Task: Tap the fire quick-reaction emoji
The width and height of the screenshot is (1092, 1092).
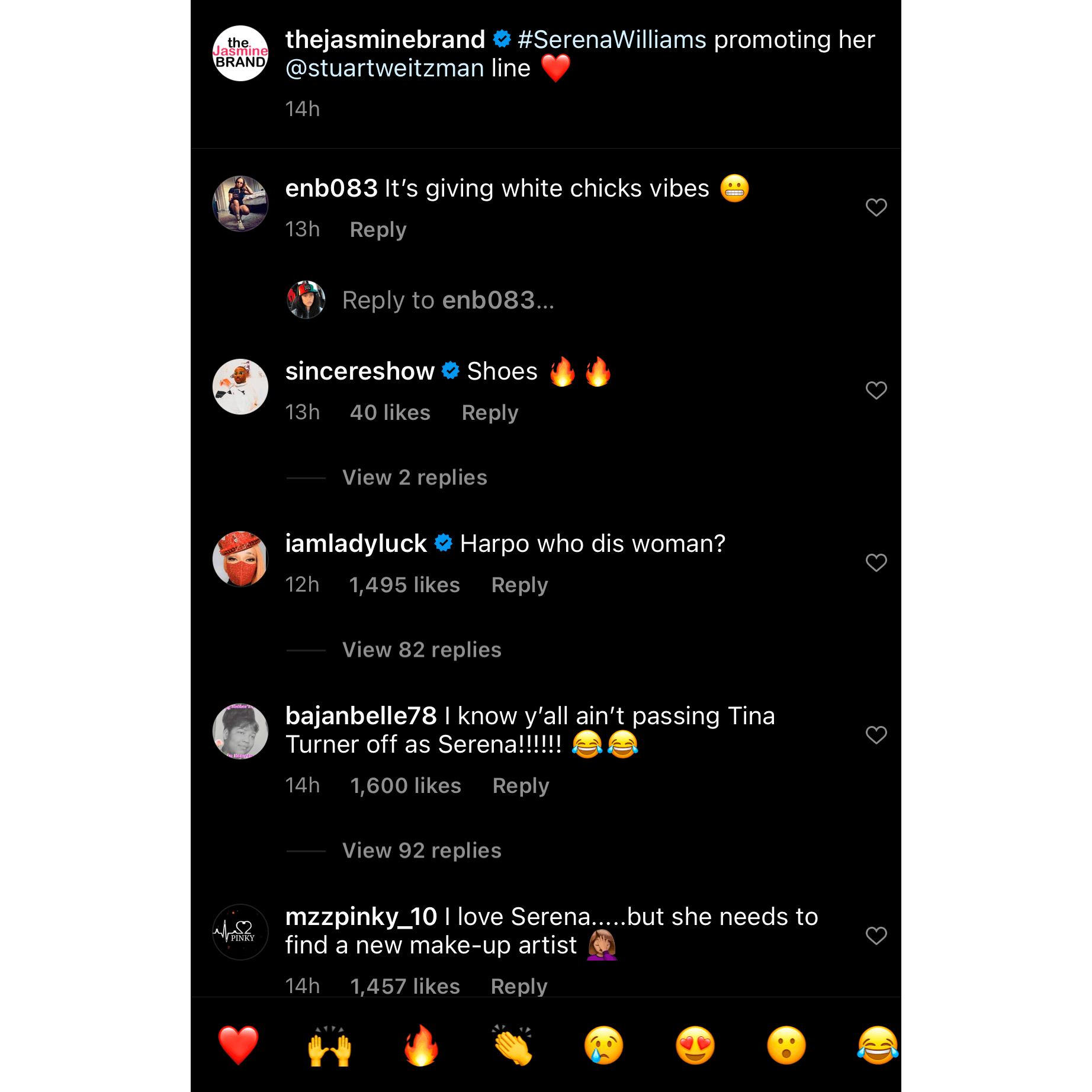Action: point(421,1045)
